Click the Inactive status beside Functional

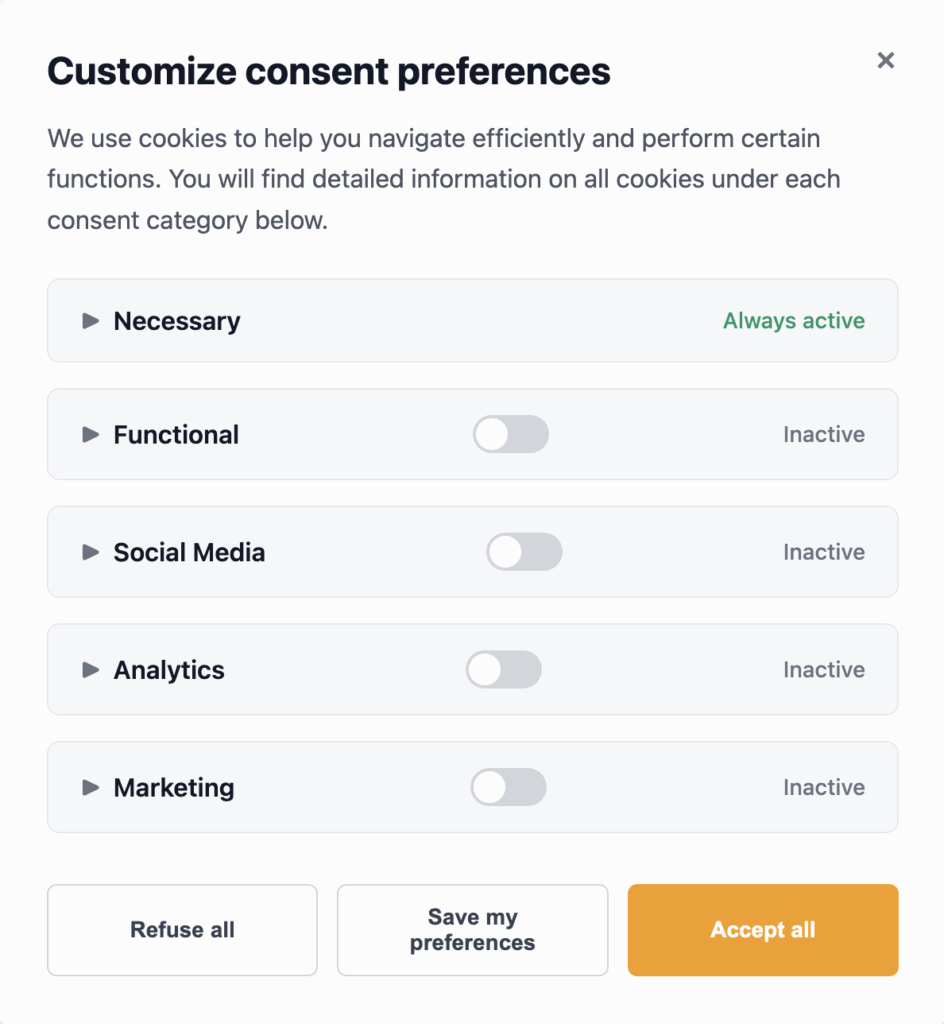824,435
